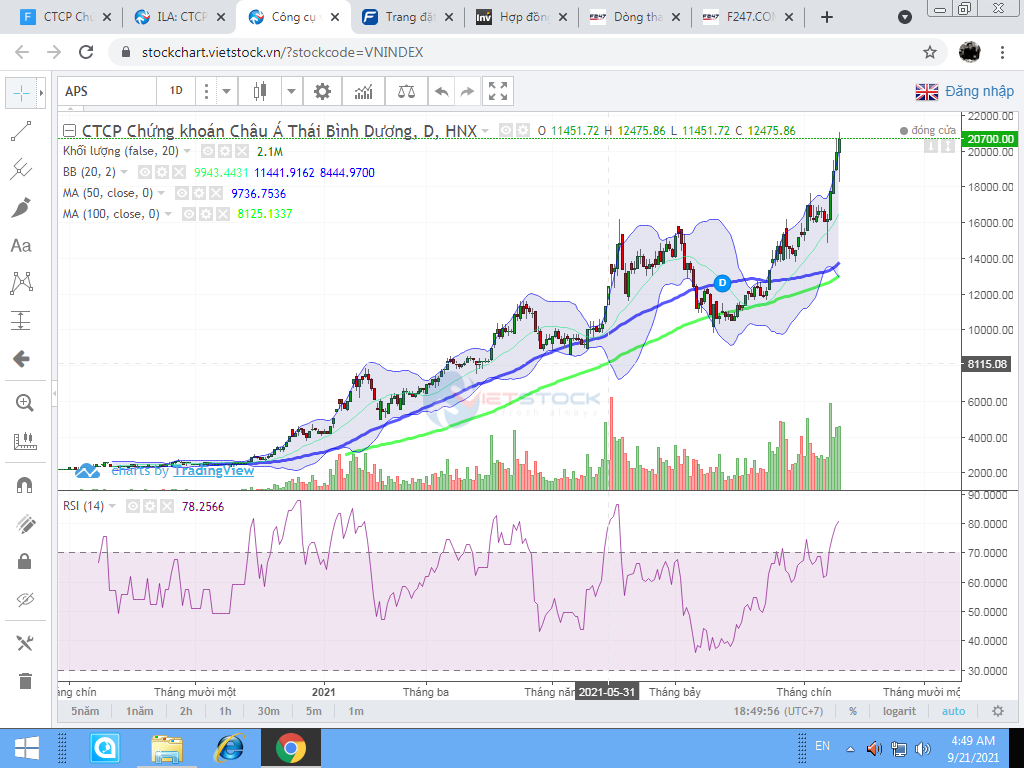Select the brush drawing tool
This screenshot has height=768, width=1024.
(x=21, y=208)
